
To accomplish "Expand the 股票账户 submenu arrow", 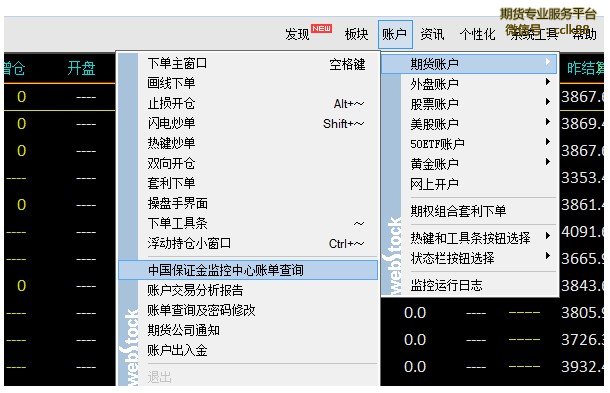I will tap(548, 102).
